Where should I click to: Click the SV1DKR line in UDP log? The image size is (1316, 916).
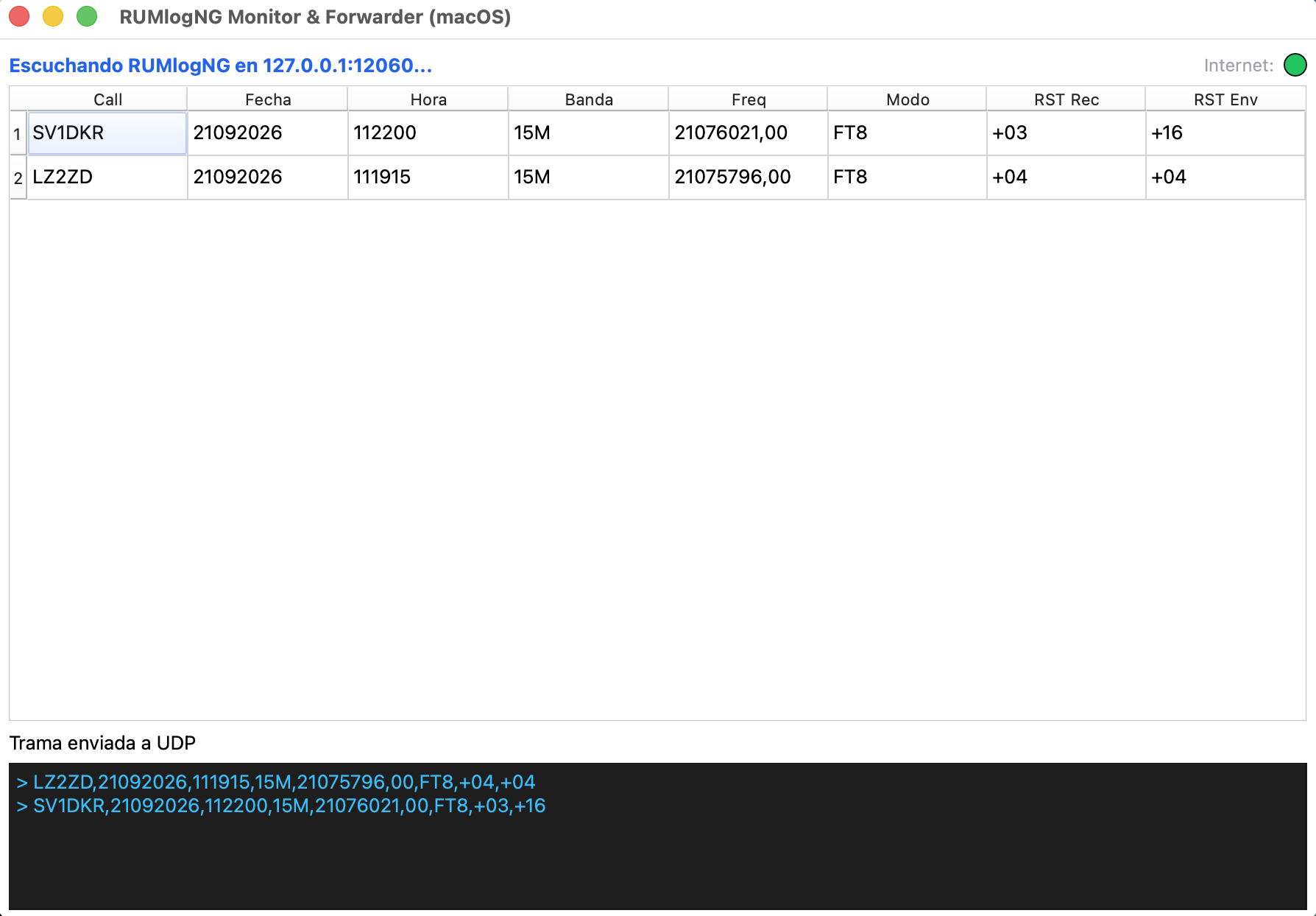tap(281, 806)
